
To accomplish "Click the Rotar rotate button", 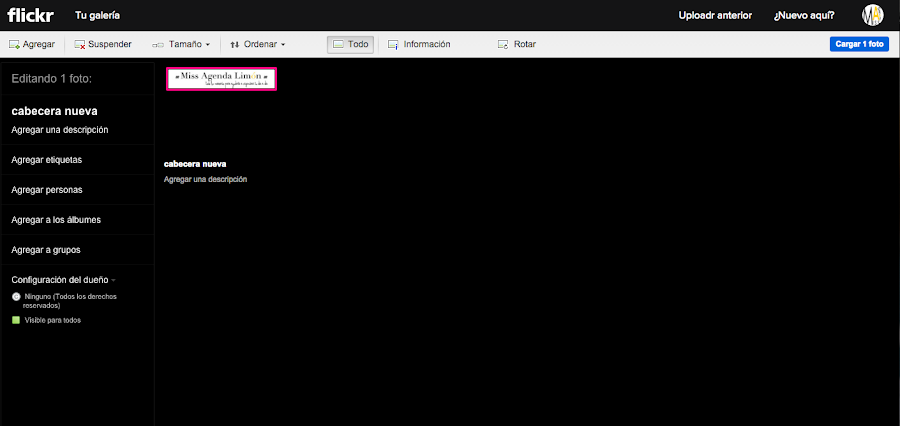I will tap(517, 44).
